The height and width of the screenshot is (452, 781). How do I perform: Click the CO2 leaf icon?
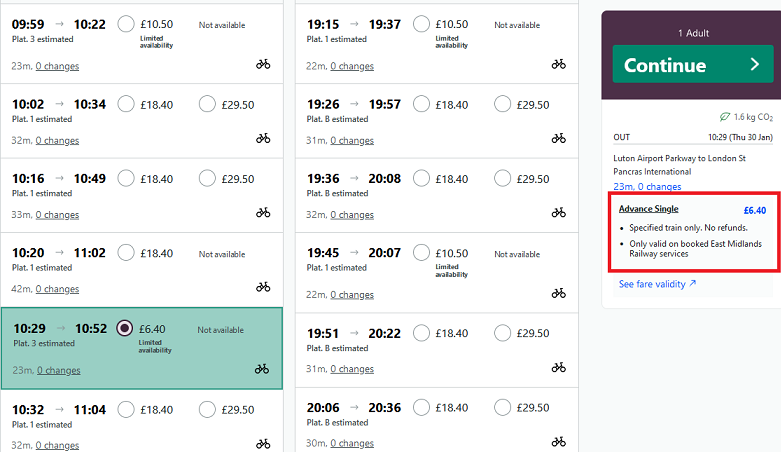(x=724, y=117)
